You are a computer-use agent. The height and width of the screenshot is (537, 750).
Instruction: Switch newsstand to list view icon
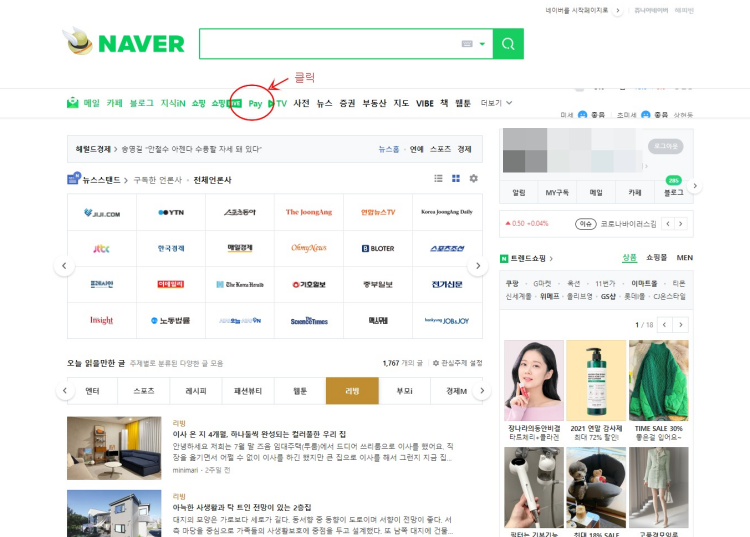coord(438,178)
